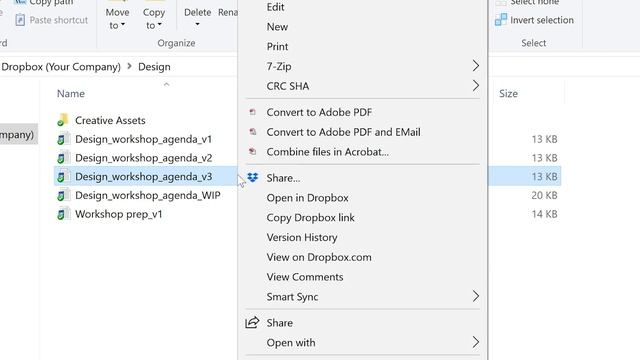Viewport: 640px width, 360px height.
Task: Select file Workshop prep_v1
Action: pyautogui.click(x=118, y=214)
